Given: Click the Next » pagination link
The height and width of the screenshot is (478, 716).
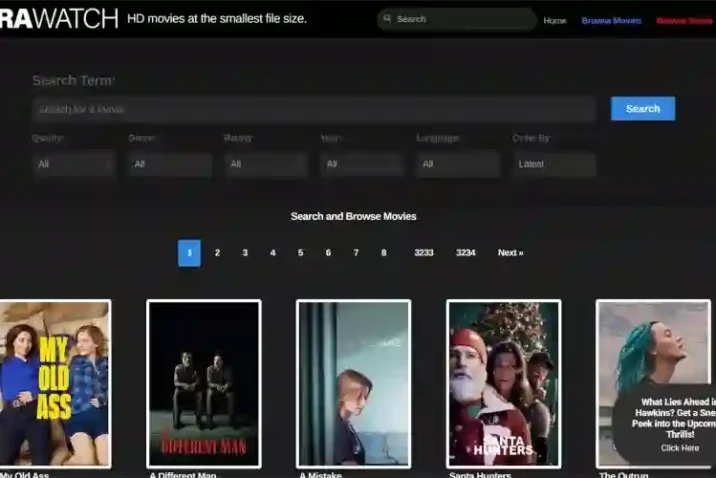Looking at the screenshot, I should coord(511,252).
